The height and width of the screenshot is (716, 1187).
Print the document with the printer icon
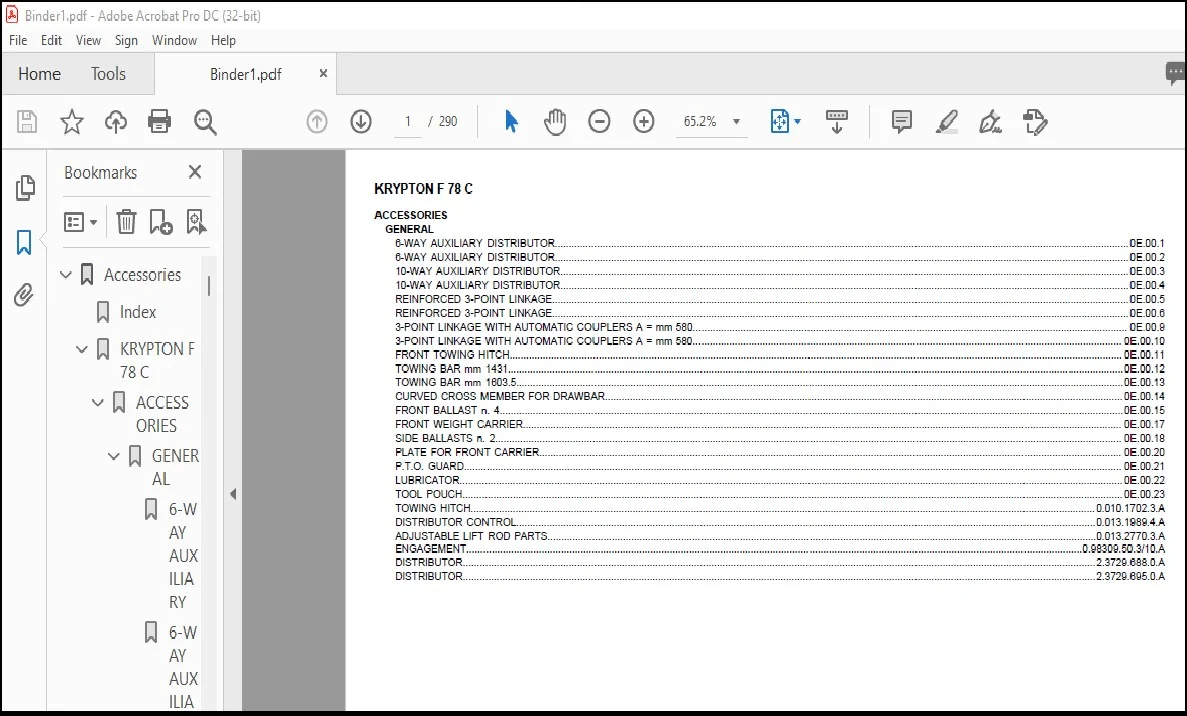point(160,121)
